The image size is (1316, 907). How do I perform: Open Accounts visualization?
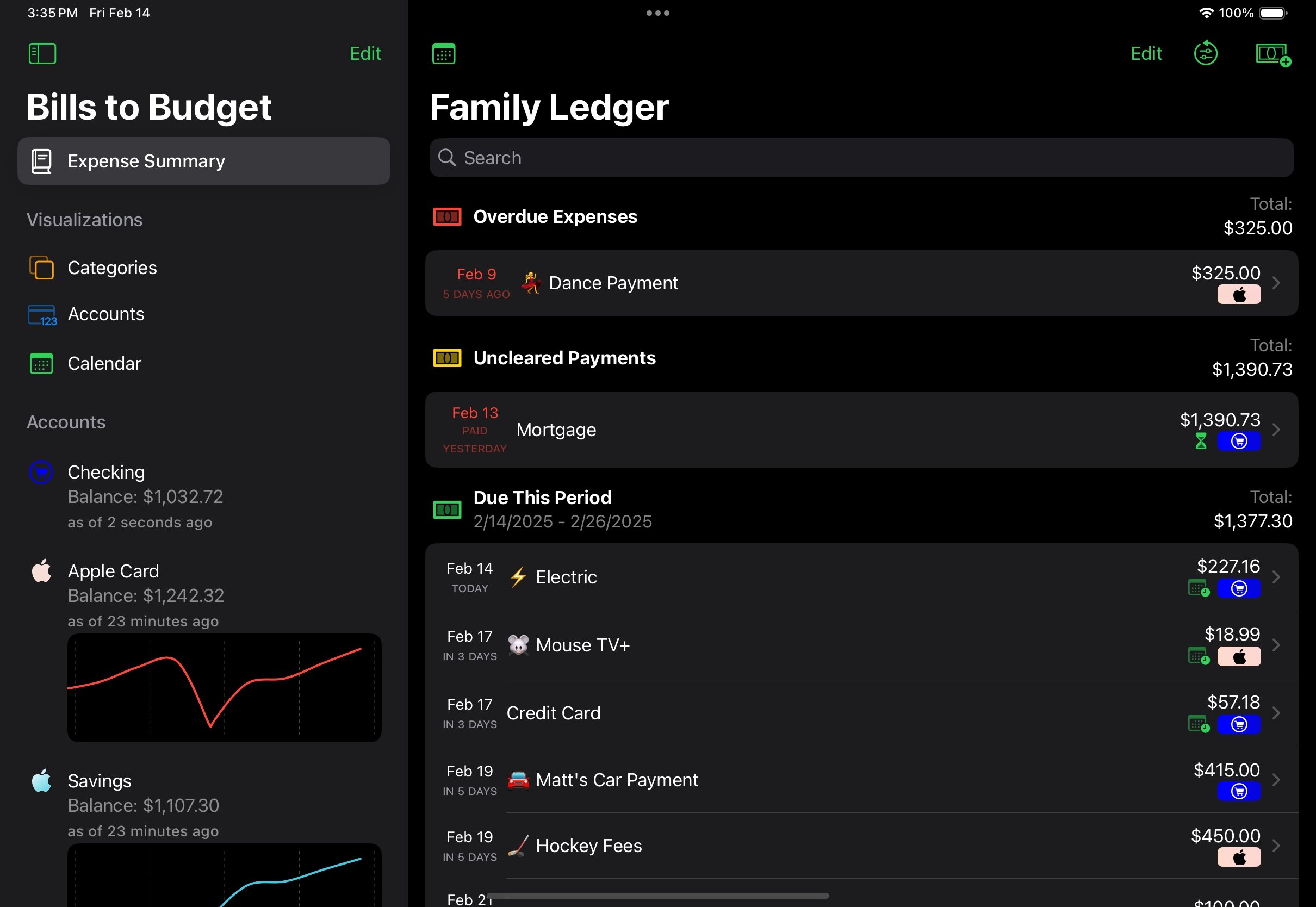(105, 314)
